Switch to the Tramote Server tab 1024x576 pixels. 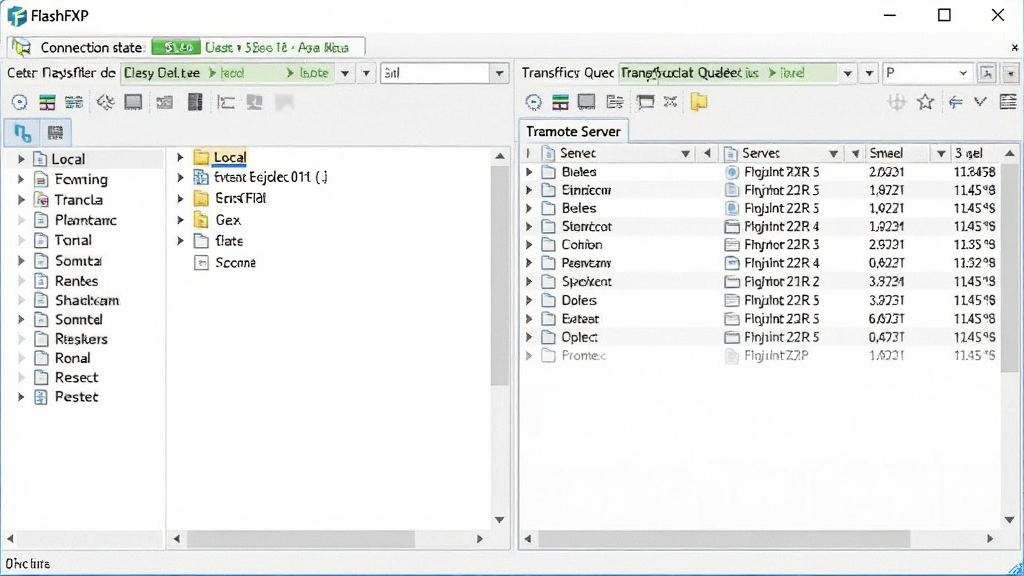coord(573,131)
